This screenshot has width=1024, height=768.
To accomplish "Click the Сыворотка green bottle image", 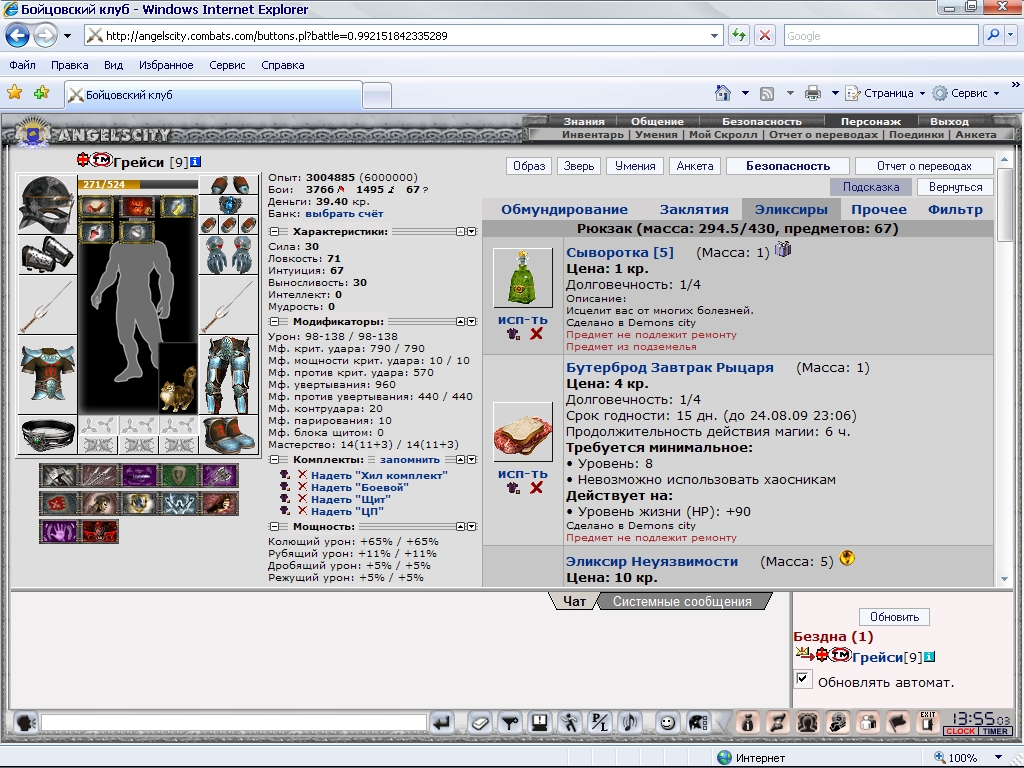I will [x=522, y=278].
